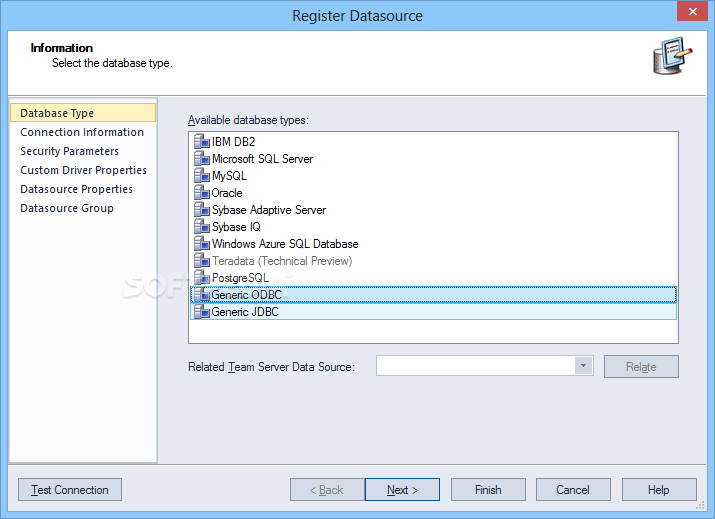
Task: Click inside Related Team Server Data Source field
Action: [x=475, y=366]
